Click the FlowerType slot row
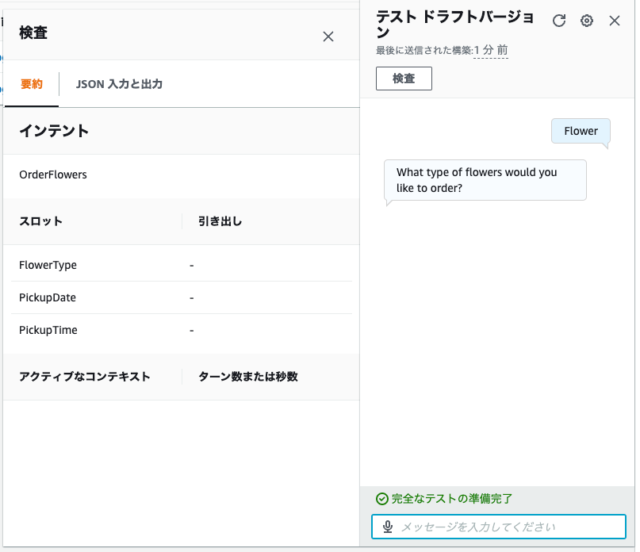 coord(181,265)
